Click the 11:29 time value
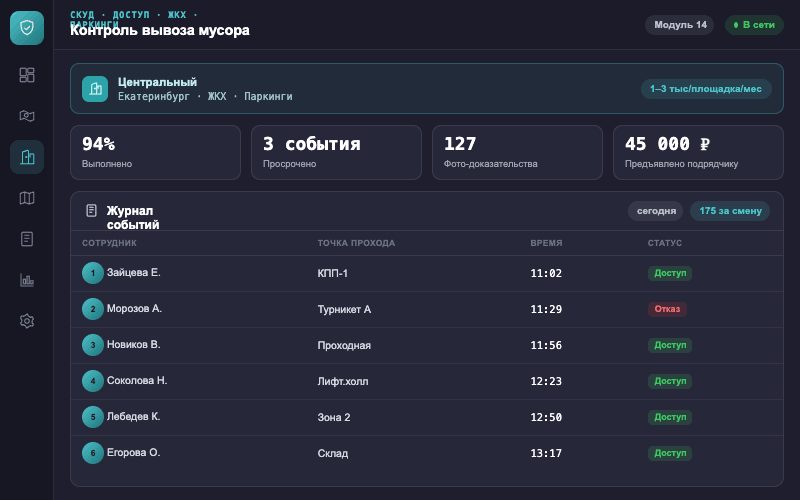 coord(546,309)
